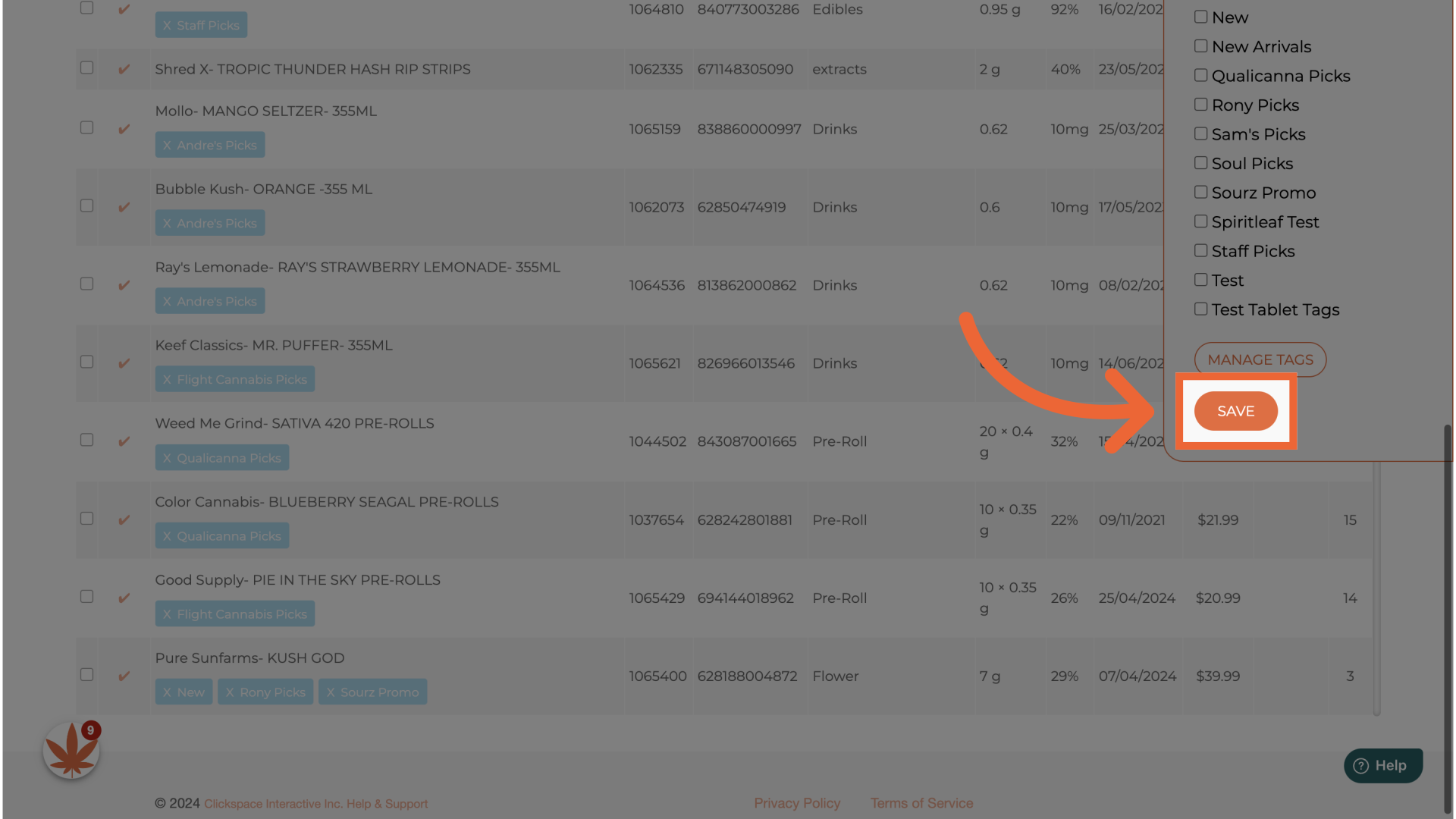Open Manage Tags
This screenshot has height=819, width=1456.
tap(1260, 359)
